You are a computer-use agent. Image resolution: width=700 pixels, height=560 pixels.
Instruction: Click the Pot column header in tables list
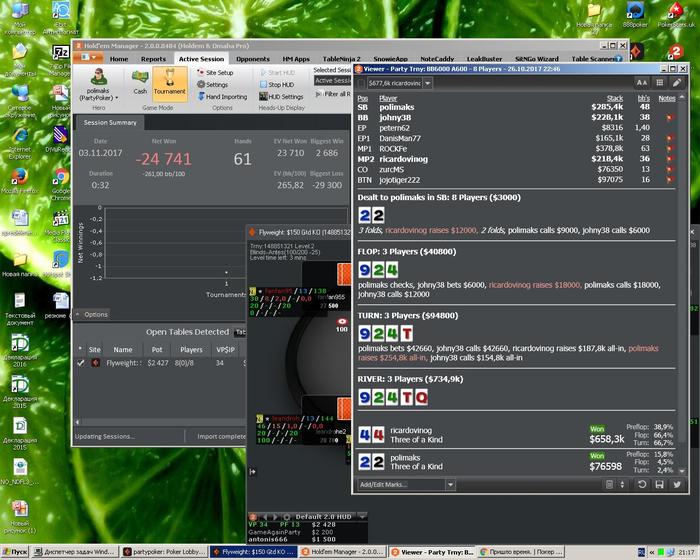(x=157, y=350)
